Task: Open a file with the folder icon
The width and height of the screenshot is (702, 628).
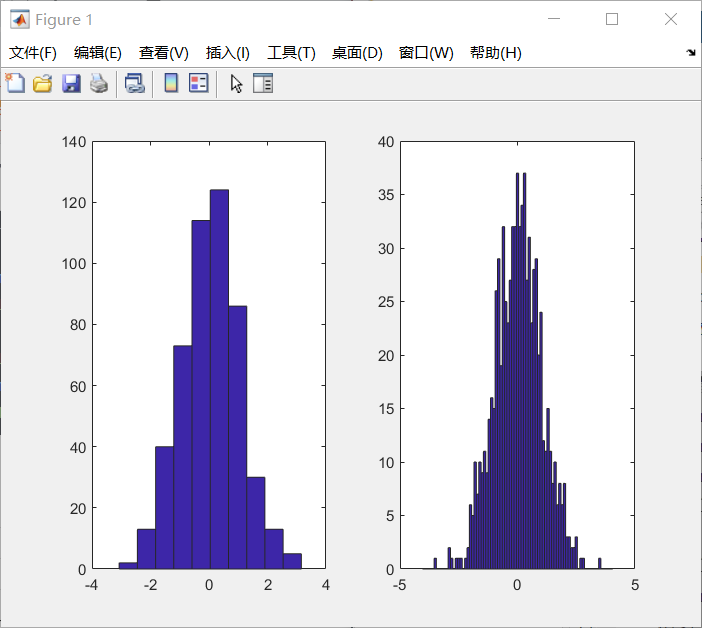Action: click(x=43, y=83)
